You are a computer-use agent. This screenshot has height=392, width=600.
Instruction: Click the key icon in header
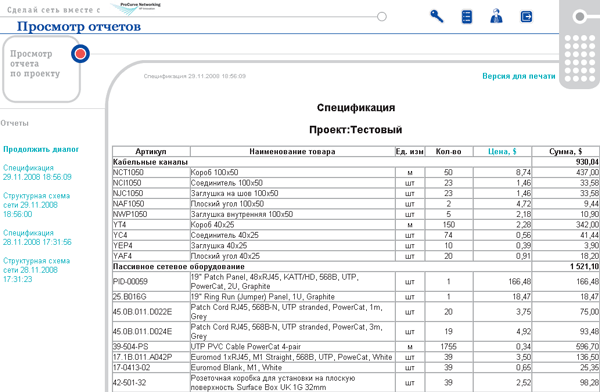[437, 16]
